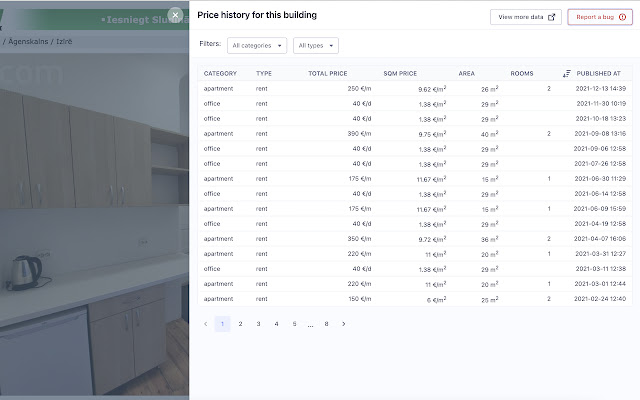Viewport: 640px width, 400px height.
Task: Go to pagination page 4
Action: tap(276, 324)
